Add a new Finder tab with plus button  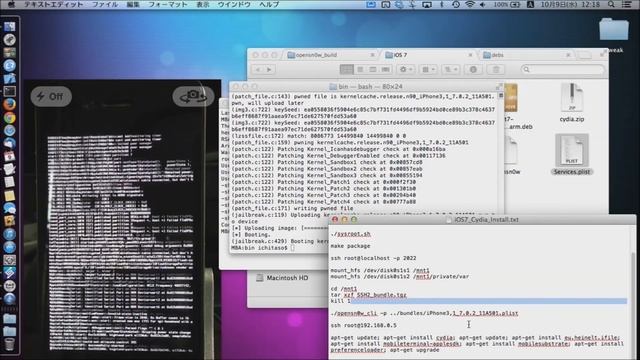[586, 55]
